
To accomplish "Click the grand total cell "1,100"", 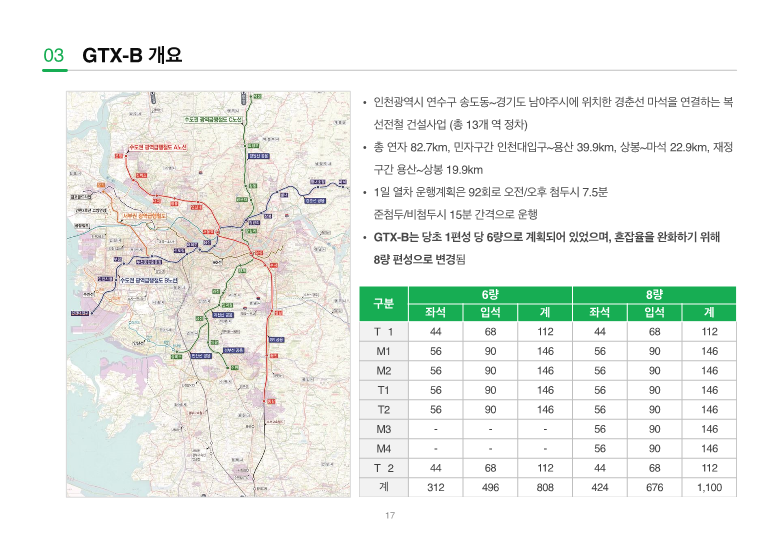I will point(709,487).
